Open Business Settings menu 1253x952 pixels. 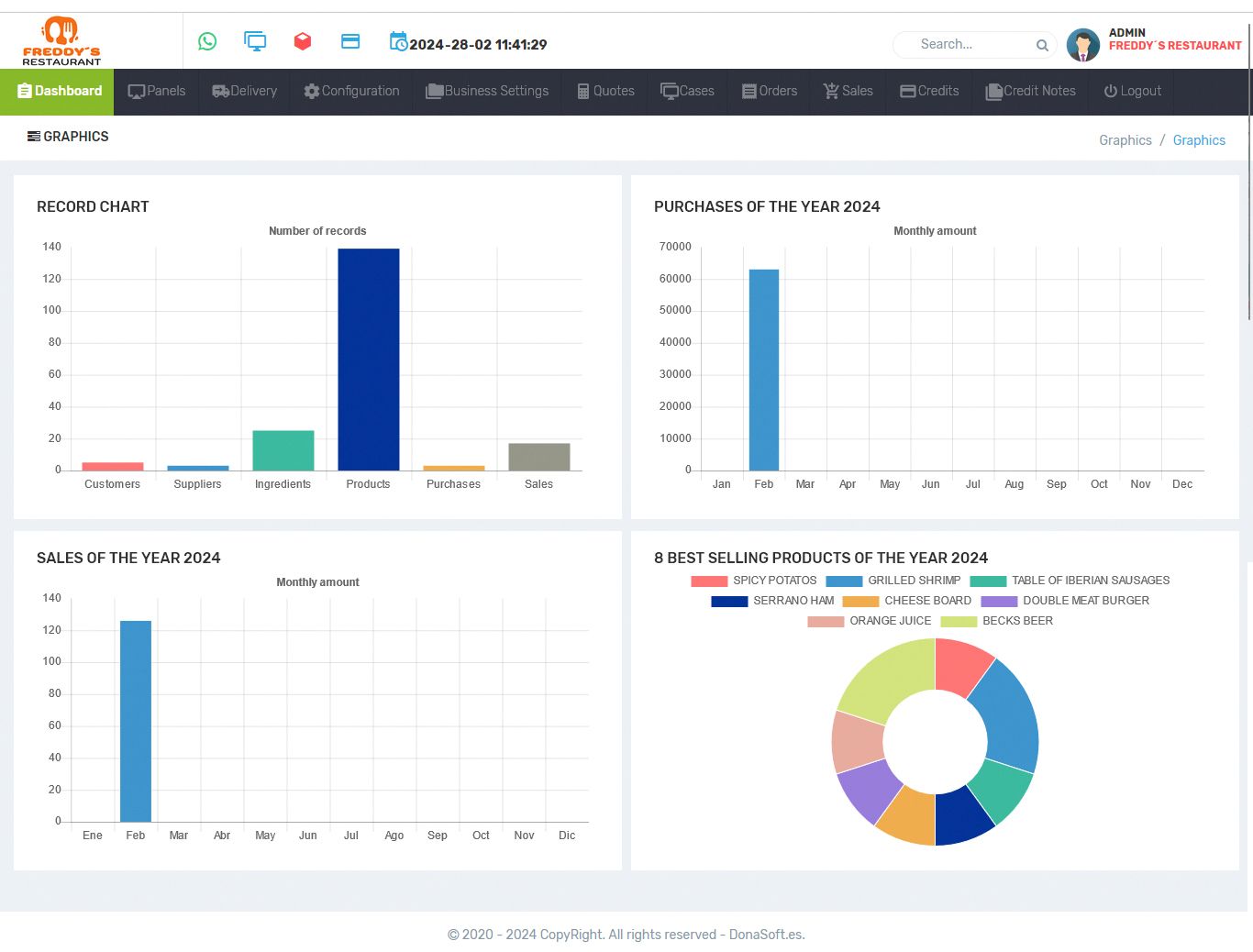pos(487,91)
